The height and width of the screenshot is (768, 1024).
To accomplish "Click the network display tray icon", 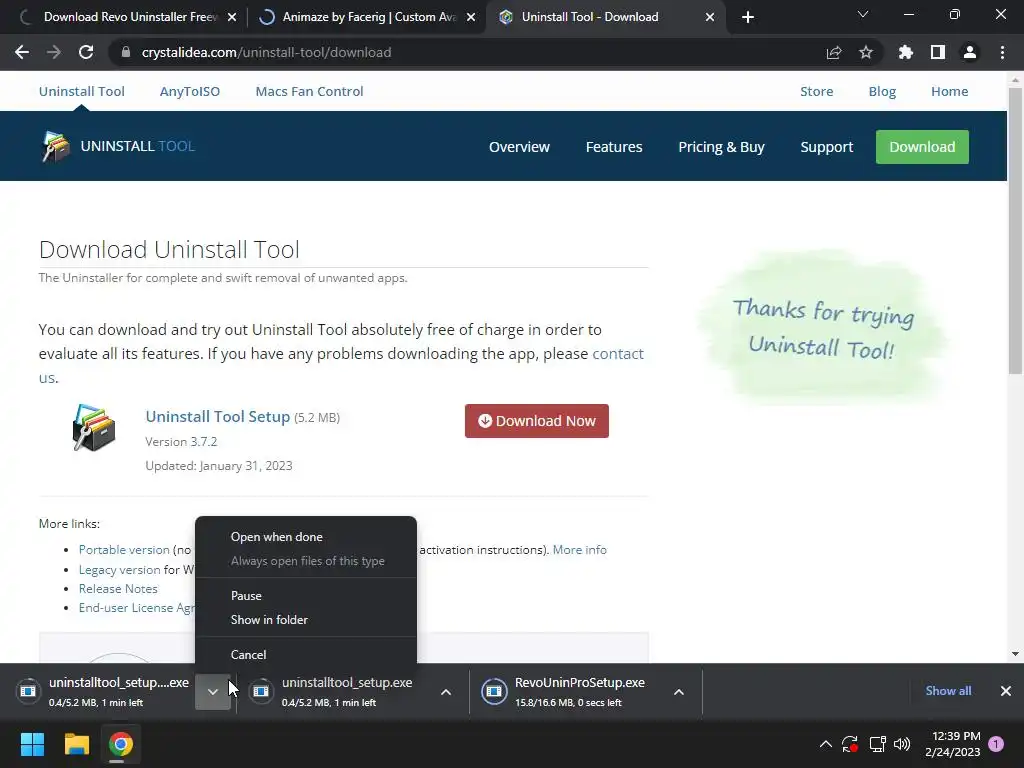I will pos(877,744).
